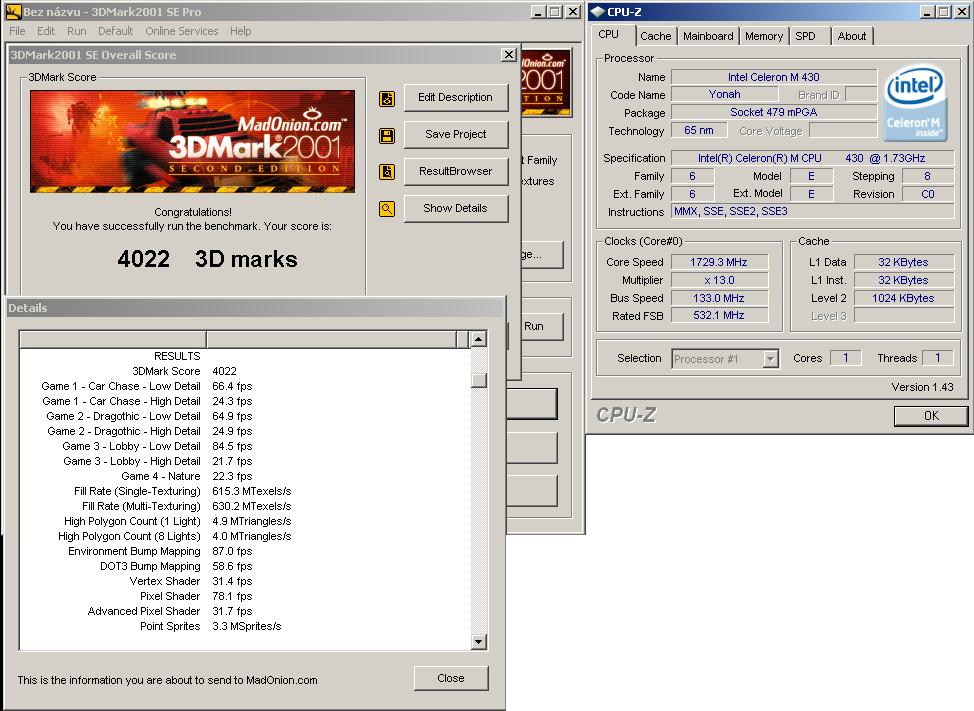The height and width of the screenshot is (711, 974).
Task: Click the Edit Description icon
Action: click(387, 98)
